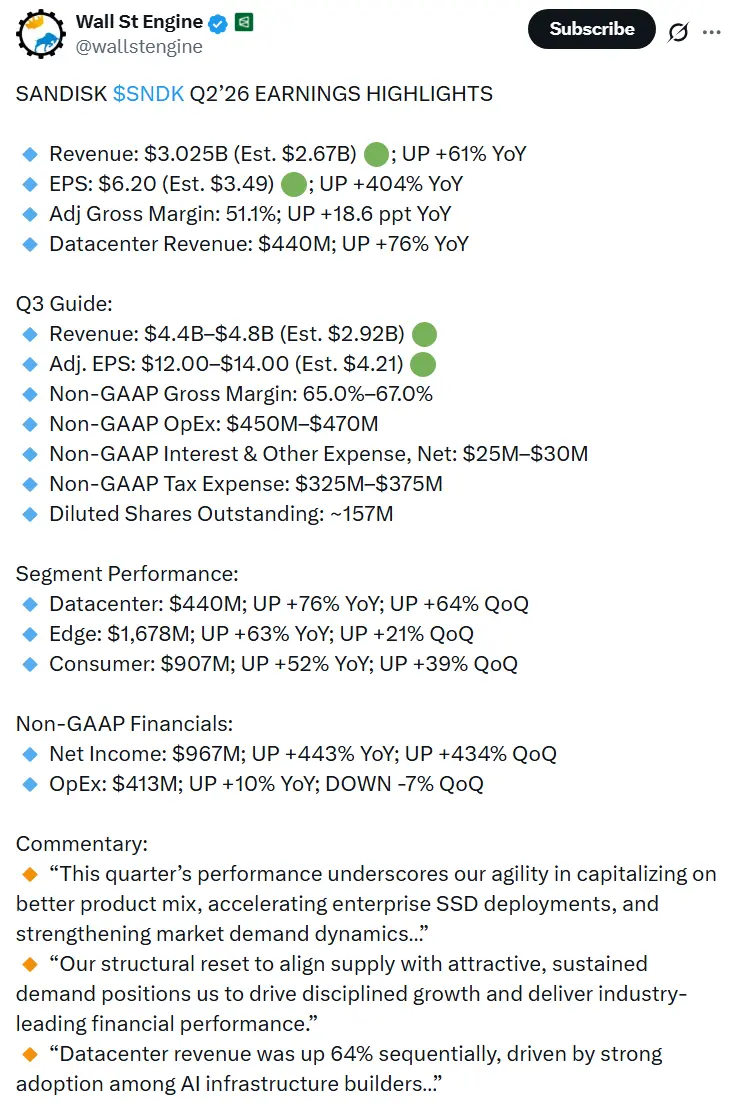The height and width of the screenshot is (1104, 732).
Task: Open the Wall St Engine display name
Action: (x=139, y=21)
